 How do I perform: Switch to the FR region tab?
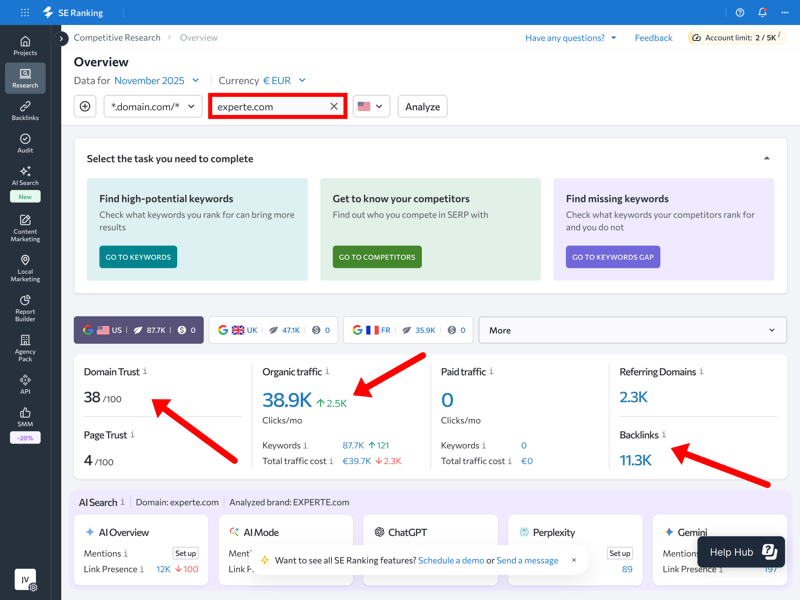(408, 330)
